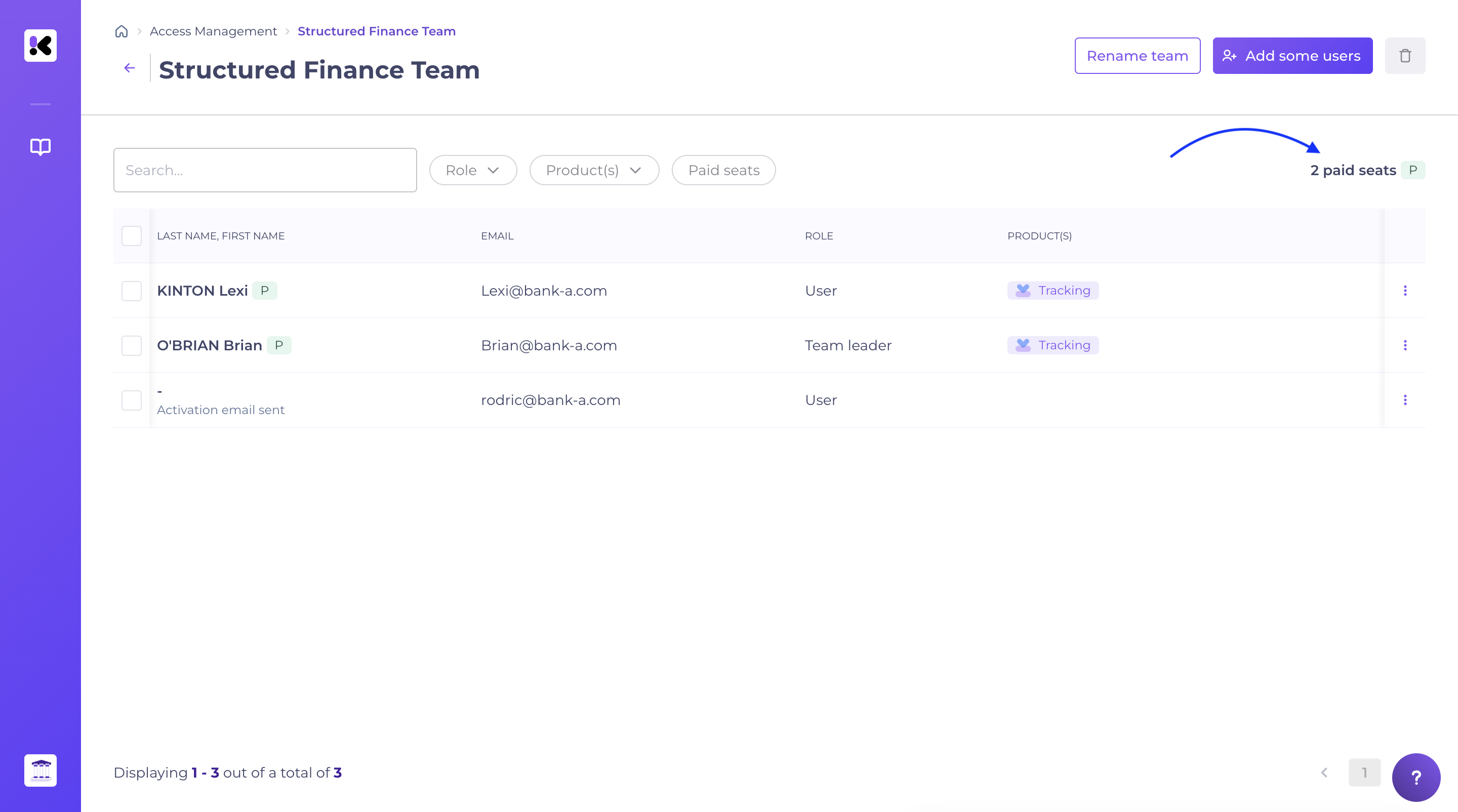
Task: Open the three-dot menu for rodric@bank-a.com
Action: (1405, 400)
